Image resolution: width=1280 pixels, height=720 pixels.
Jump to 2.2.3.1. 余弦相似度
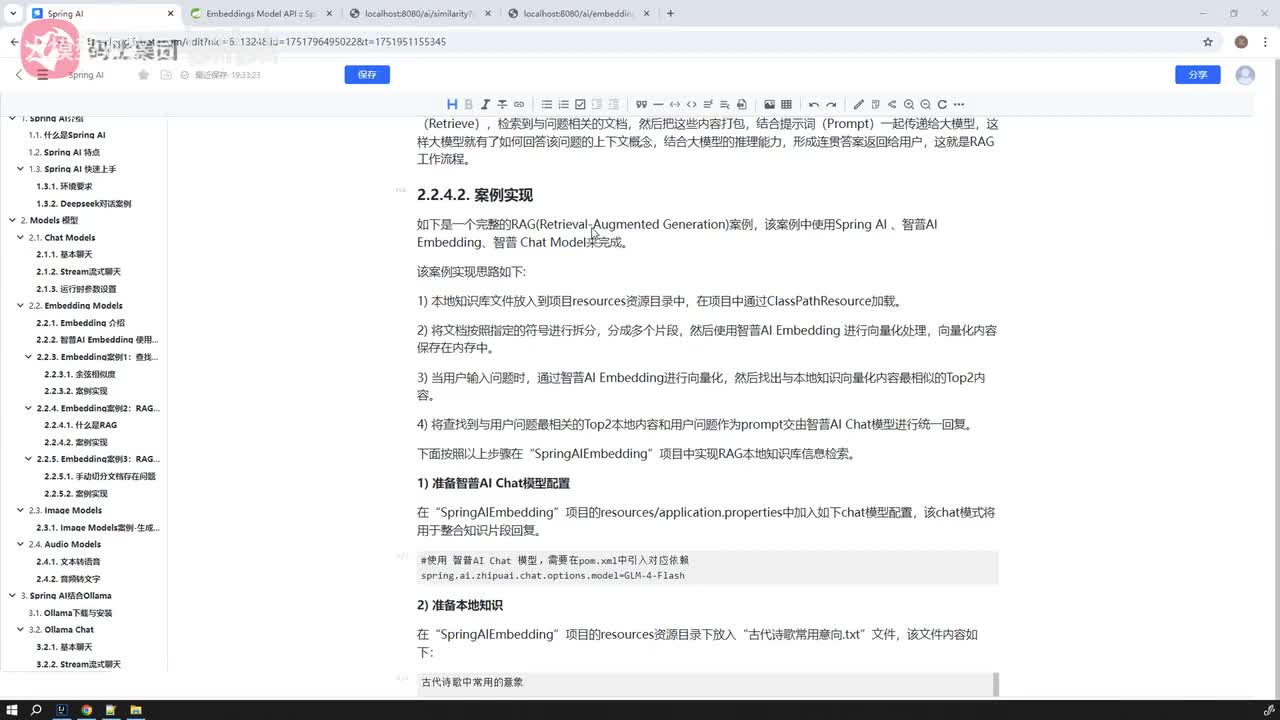[x=80, y=374]
